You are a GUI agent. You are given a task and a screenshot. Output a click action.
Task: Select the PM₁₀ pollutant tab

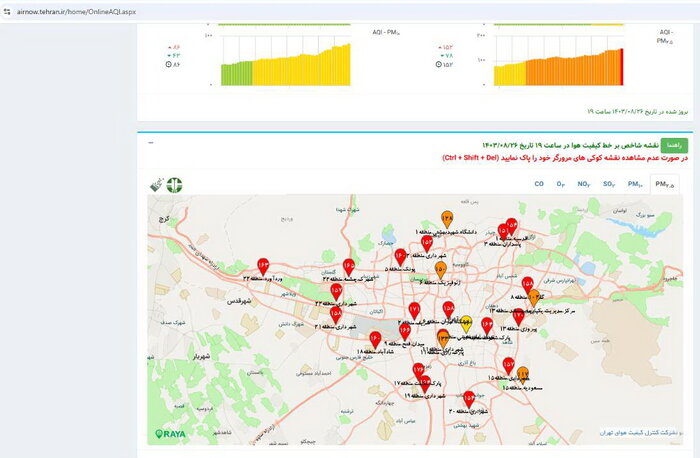click(635, 184)
